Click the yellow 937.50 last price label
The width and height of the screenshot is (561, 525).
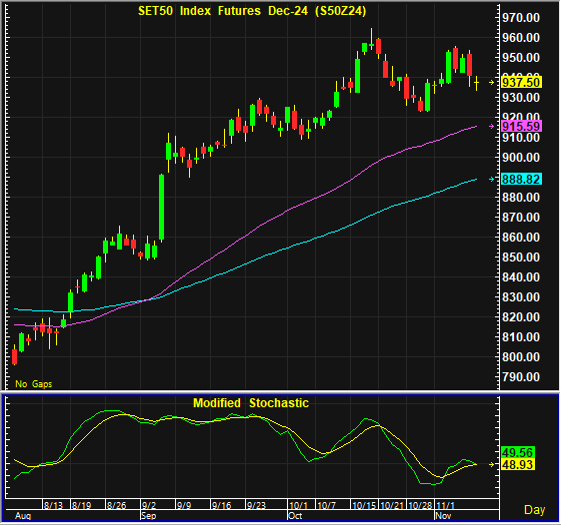[521, 83]
